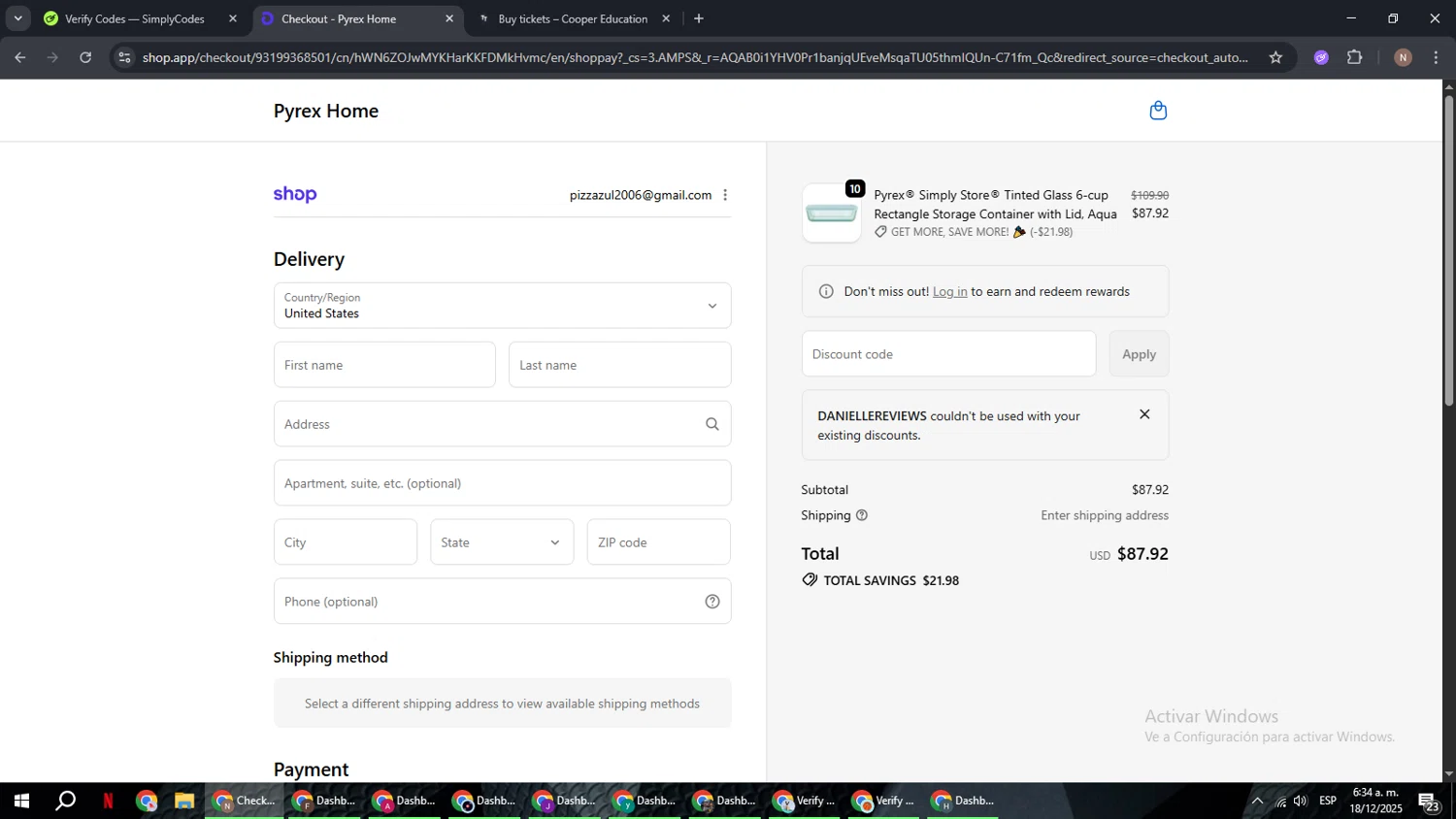Click the Pyrex Home store title
1456x819 pixels.
click(x=326, y=111)
